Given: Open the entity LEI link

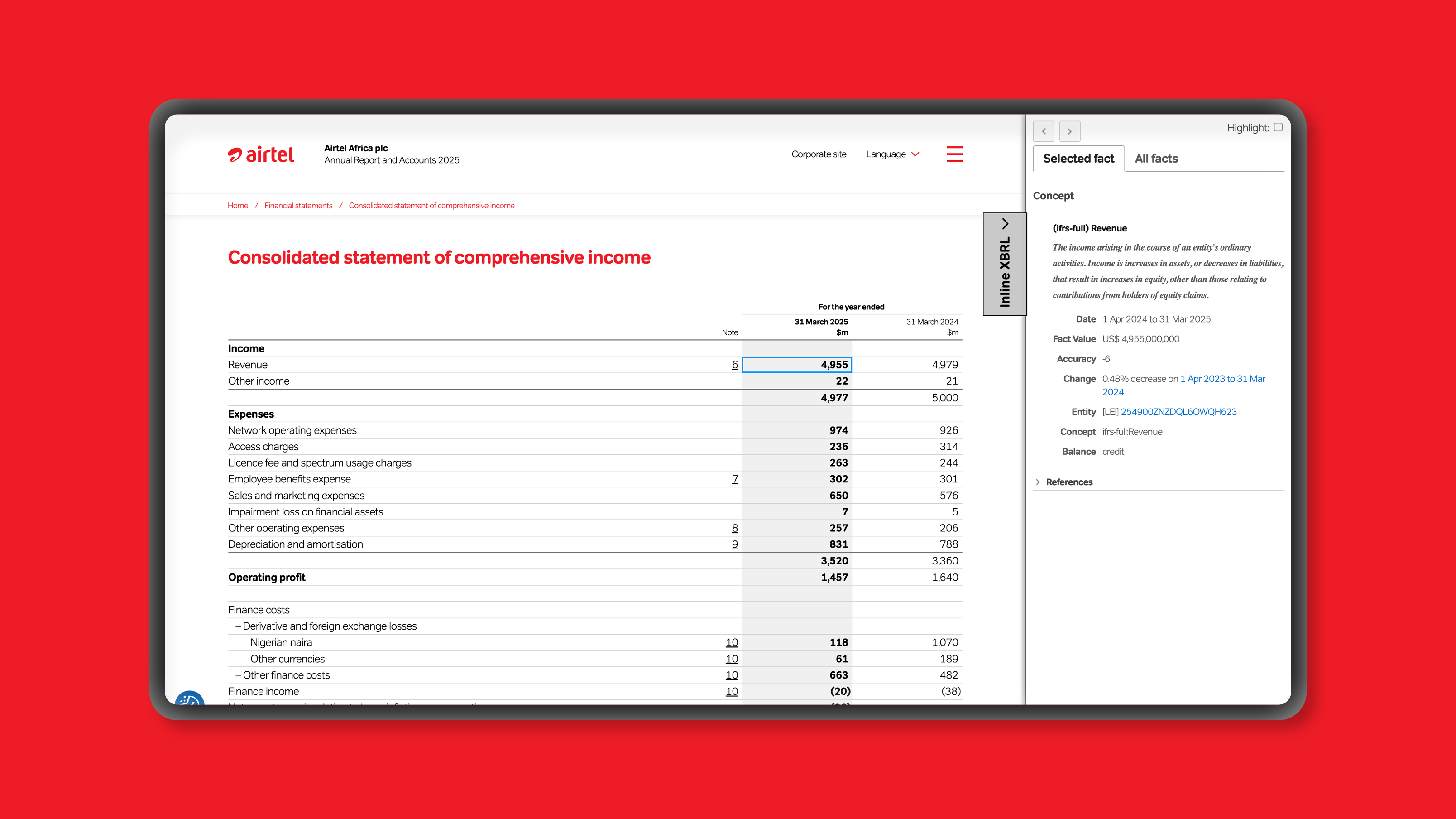Looking at the screenshot, I should (1178, 412).
